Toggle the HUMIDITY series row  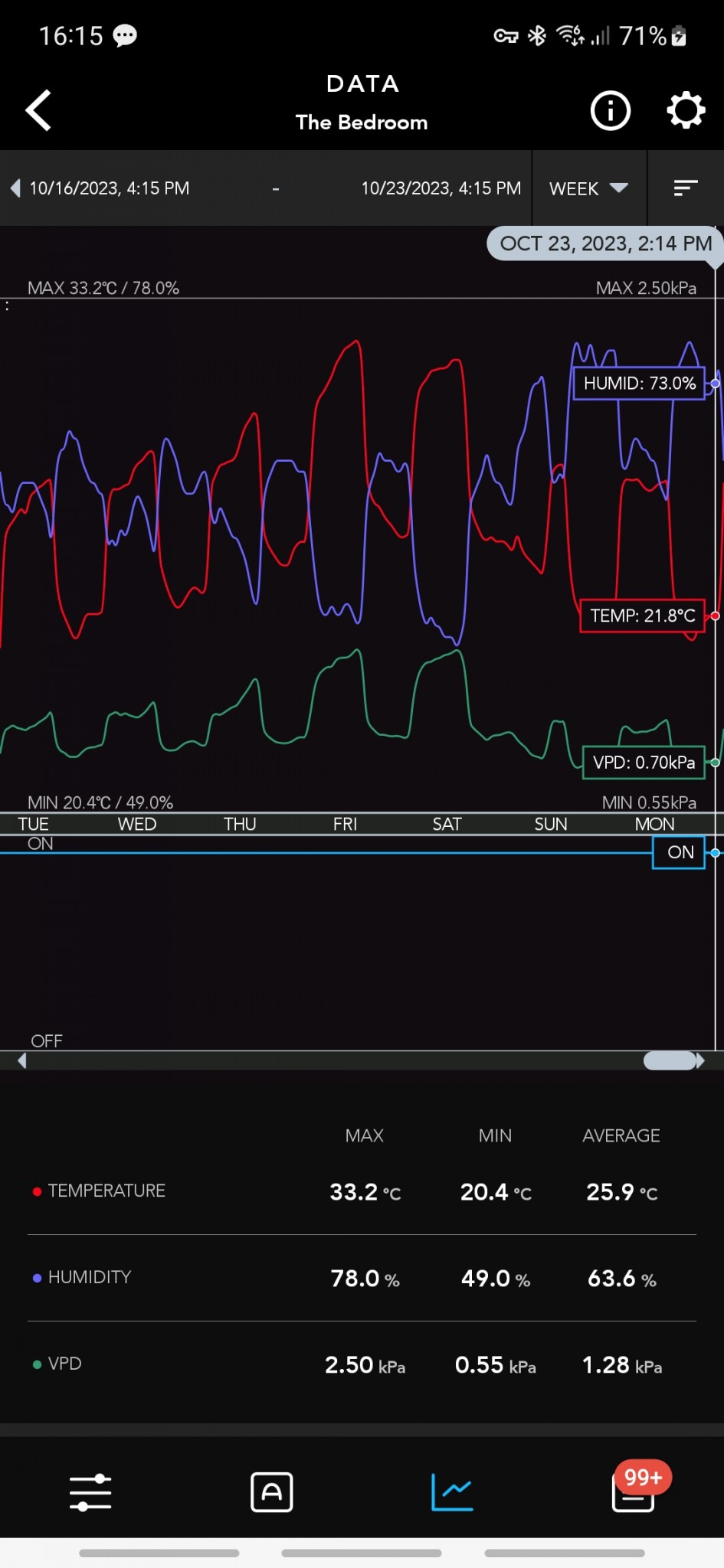click(89, 1277)
